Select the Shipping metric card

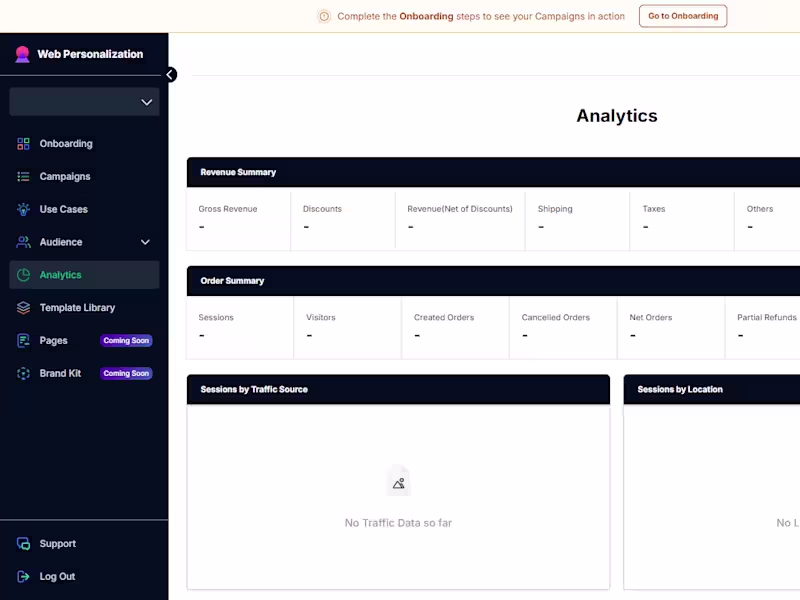point(577,219)
